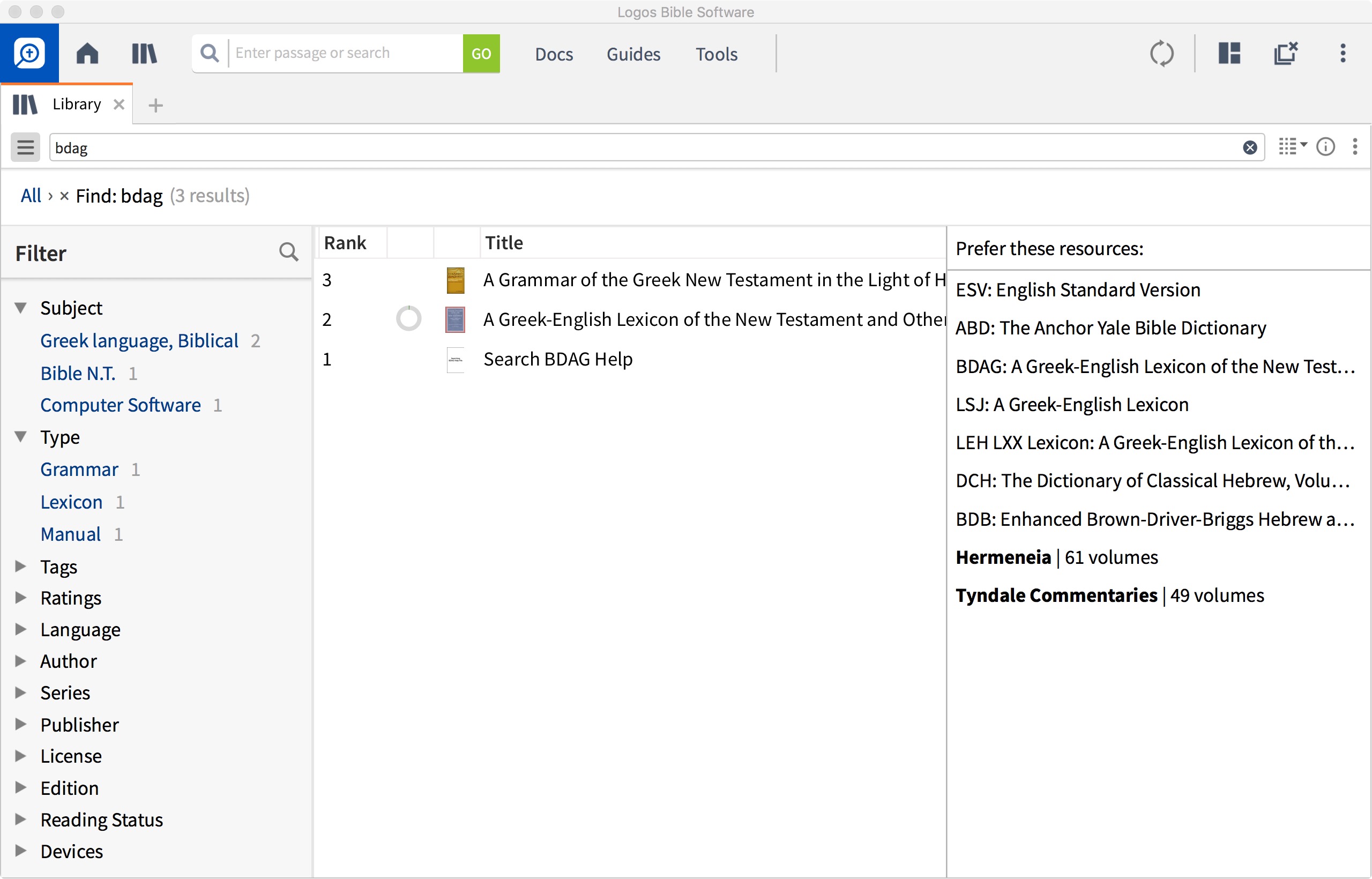The height and width of the screenshot is (879, 1372).
Task: Expand the License filter section
Action: pyautogui.click(x=20, y=756)
